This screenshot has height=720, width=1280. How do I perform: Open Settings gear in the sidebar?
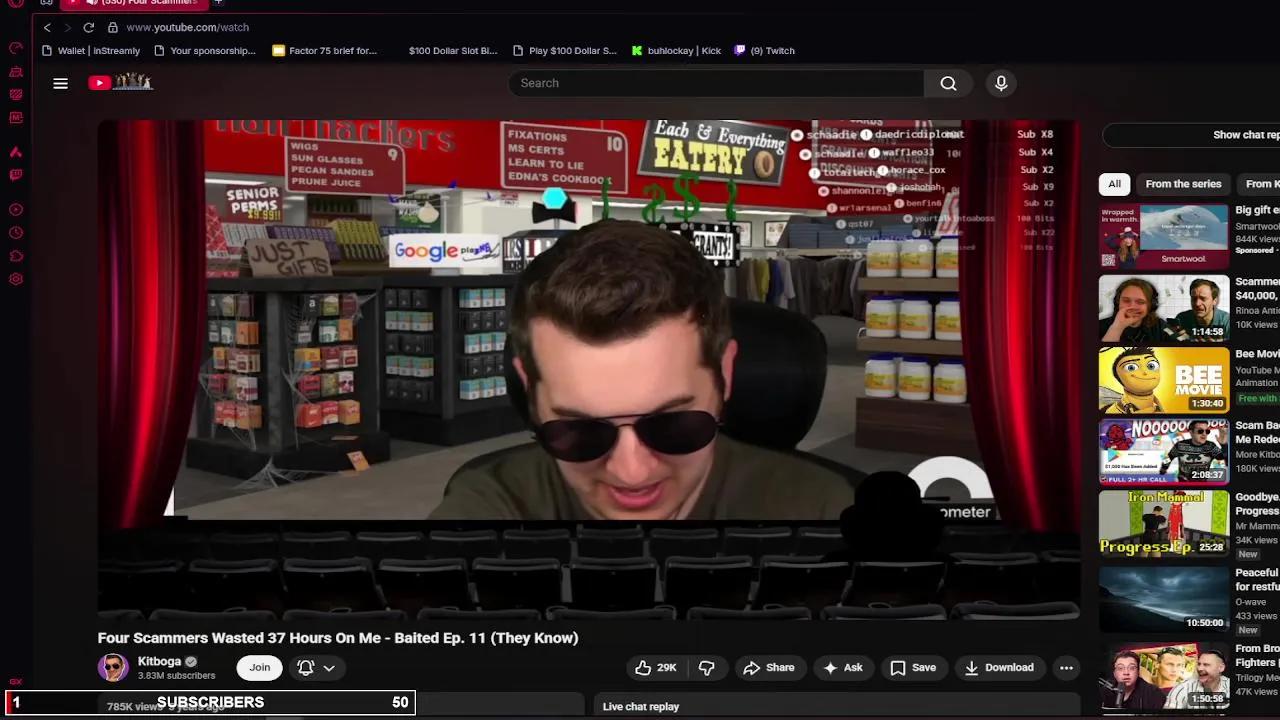(16, 279)
